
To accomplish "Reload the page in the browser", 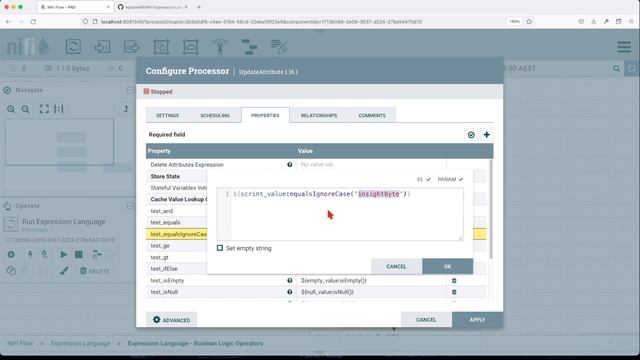I will [33, 22].
